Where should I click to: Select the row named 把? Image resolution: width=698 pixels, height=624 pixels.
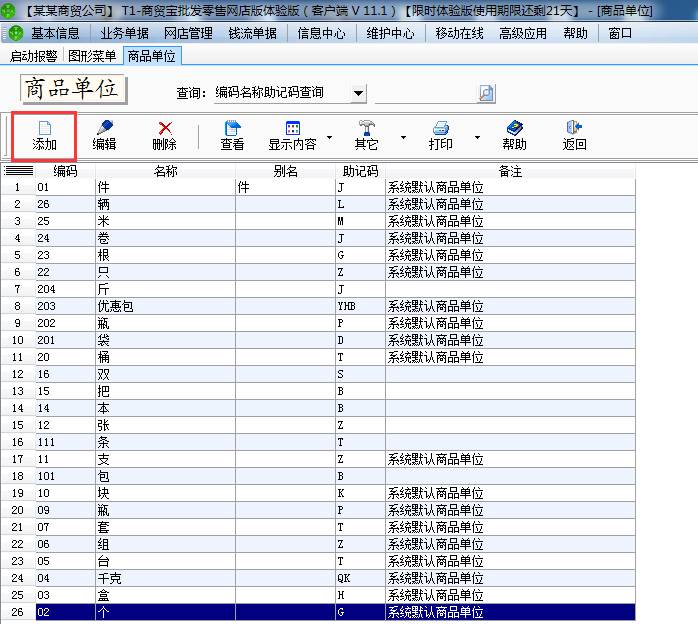[318, 391]
